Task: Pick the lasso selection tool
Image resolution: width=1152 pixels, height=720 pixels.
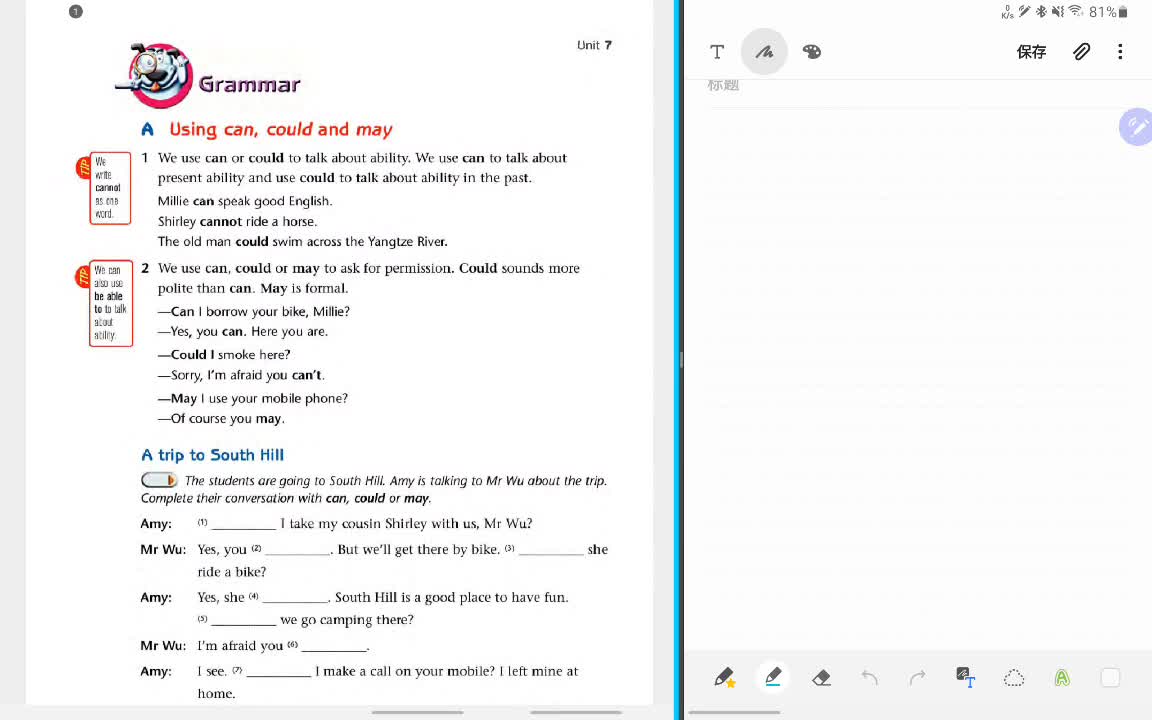Action: (1014, 677)
